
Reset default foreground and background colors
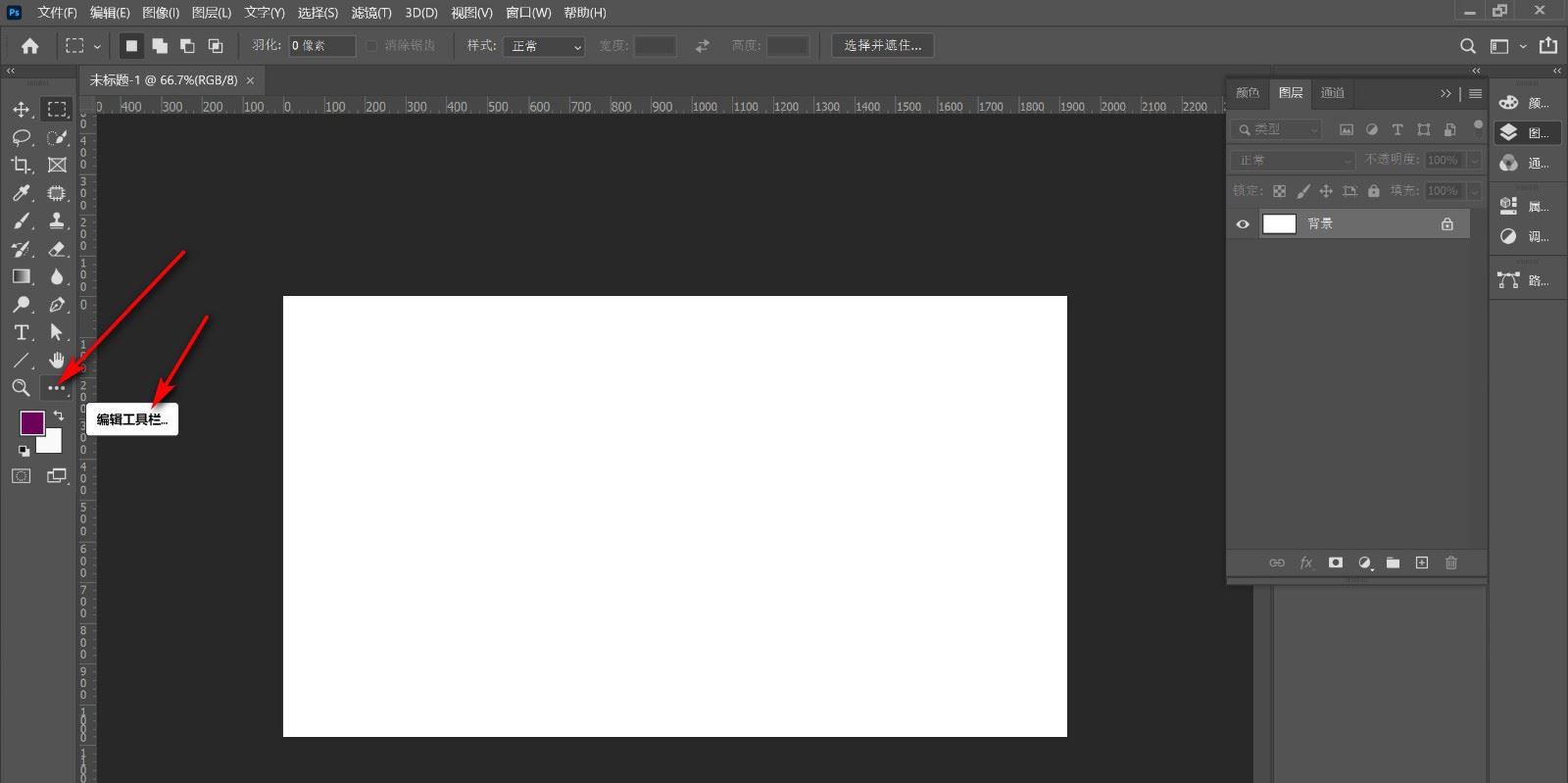(x=24, y=451)
